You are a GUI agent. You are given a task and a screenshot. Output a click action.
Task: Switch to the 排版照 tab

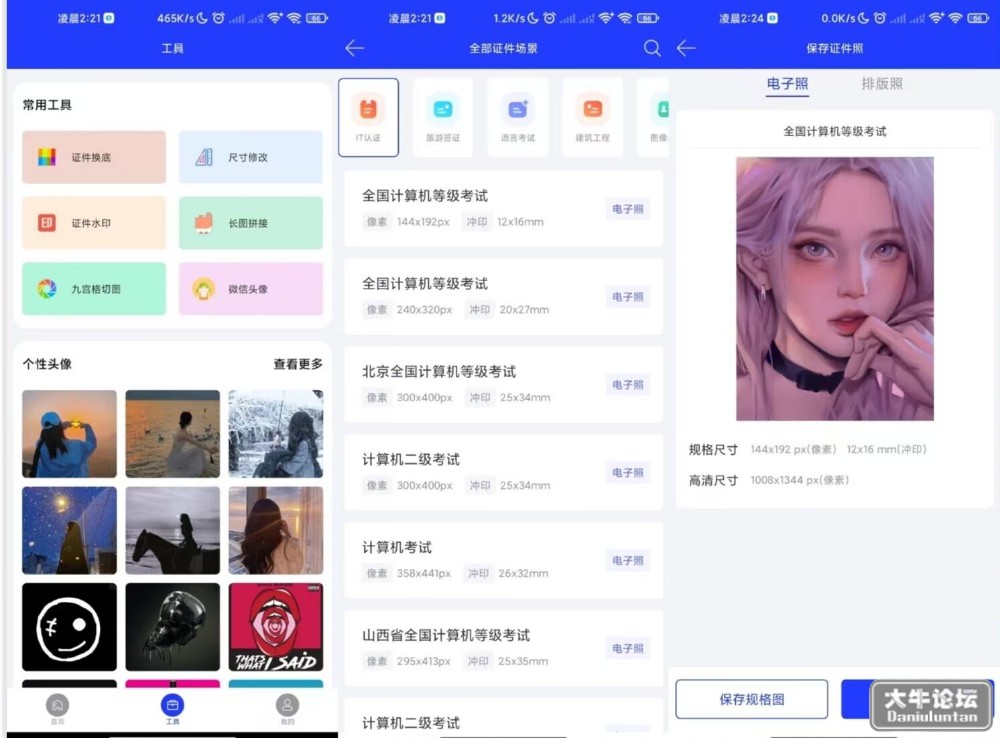pyautogui.click(x=882, y=84)
